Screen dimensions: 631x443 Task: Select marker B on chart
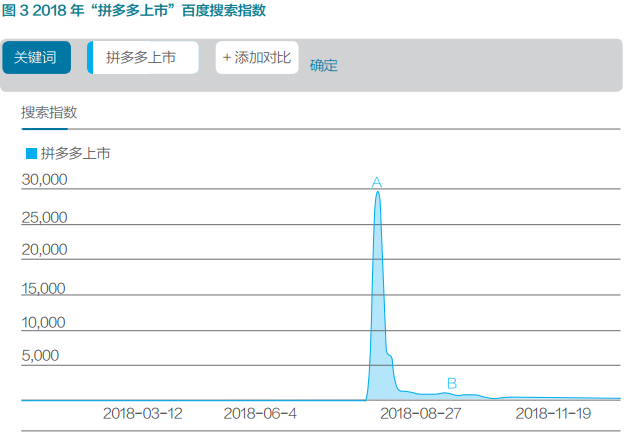[x=452, y=383]
